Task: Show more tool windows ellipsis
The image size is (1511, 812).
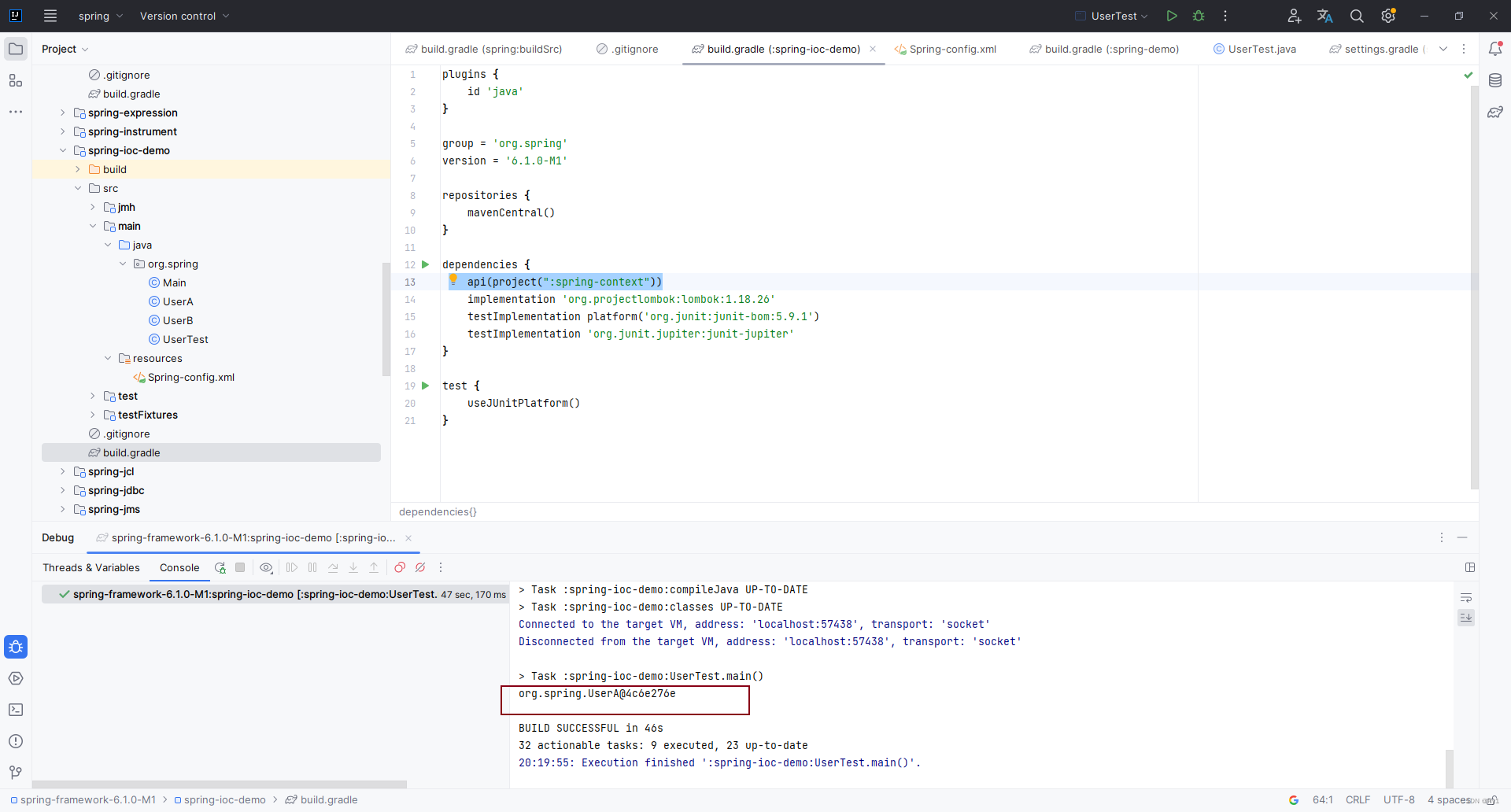Action: (x=16, y=112)
